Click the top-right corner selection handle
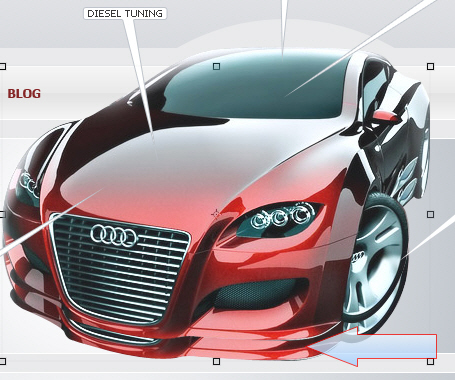The image size is (455, 380). point(430,67)
